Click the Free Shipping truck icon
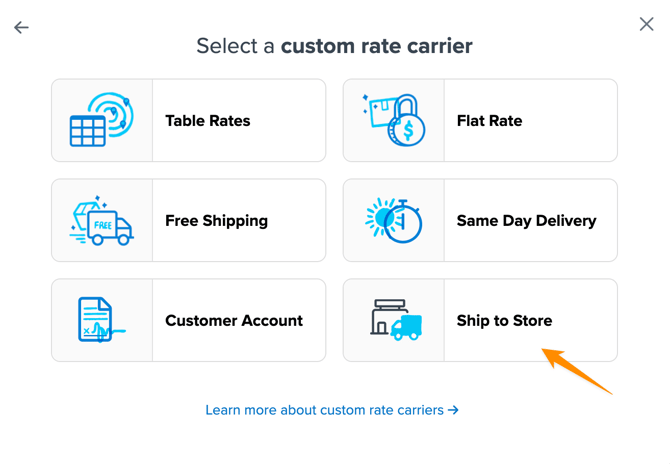Image resolution: width=670 pixels, height=464 pixels. (102, 221)
